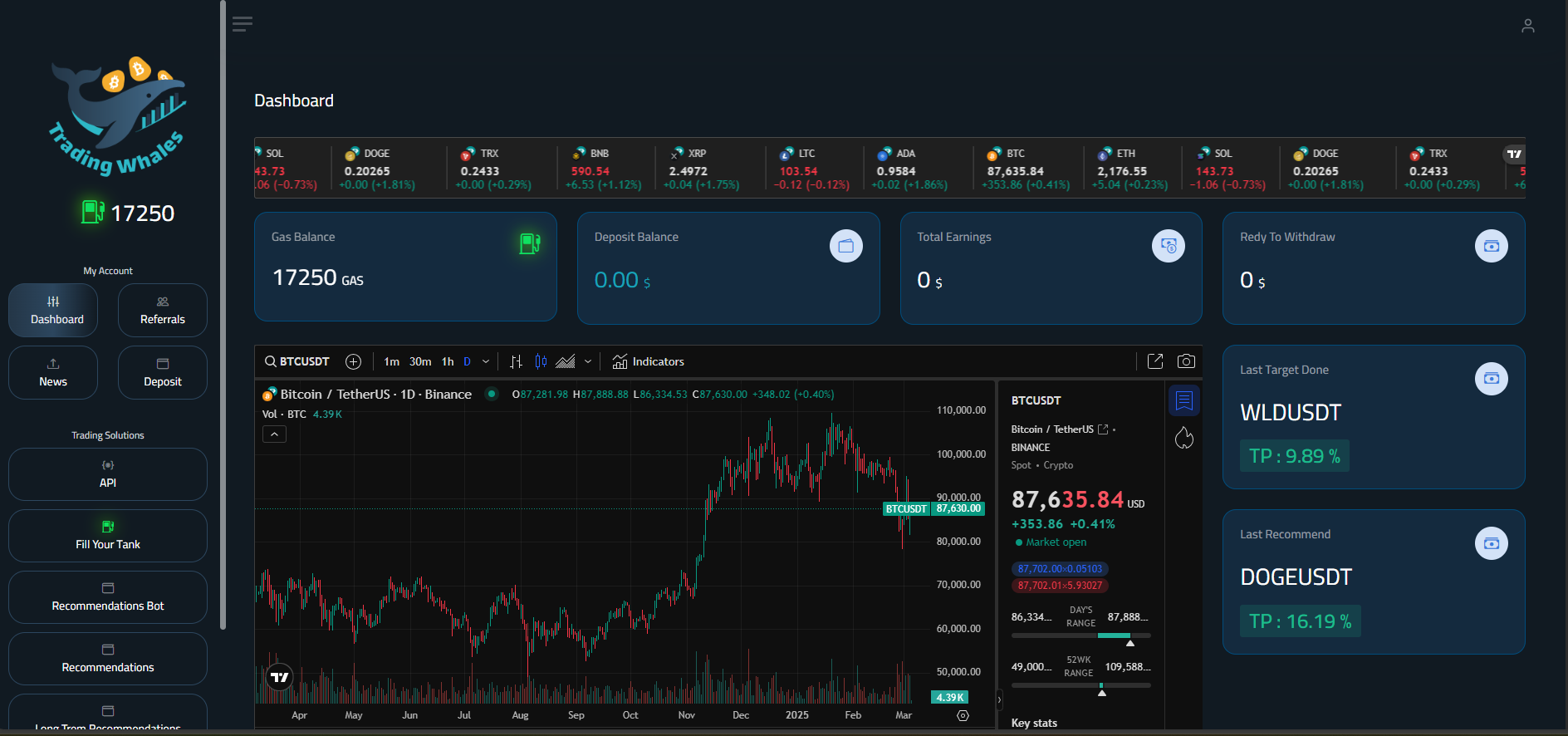Screen dimensions: 1568x736
Task: Click the 4.39K volume label on axis
Action: coord(949,698)
